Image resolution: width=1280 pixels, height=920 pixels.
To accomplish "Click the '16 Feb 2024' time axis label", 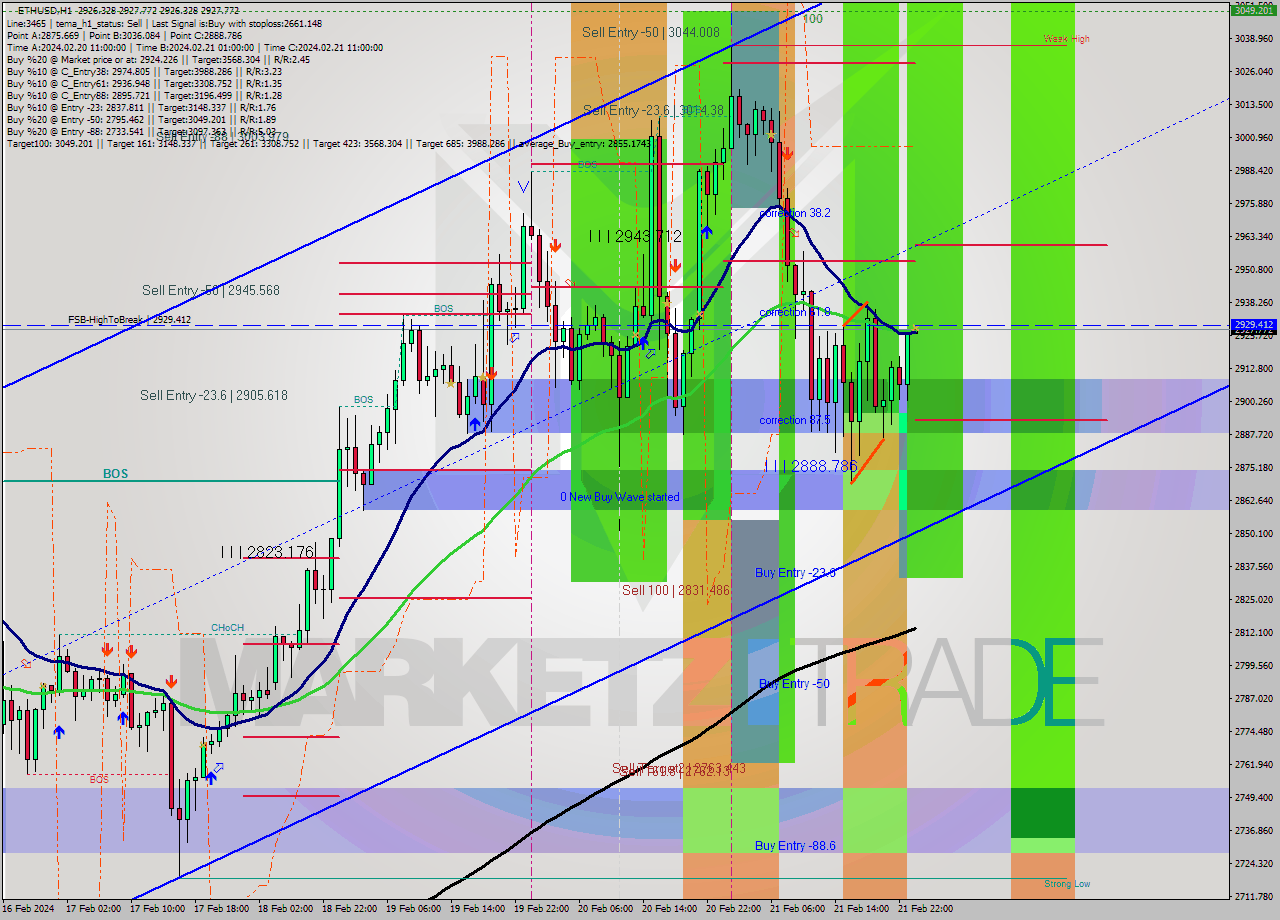I will pos(30,909).
